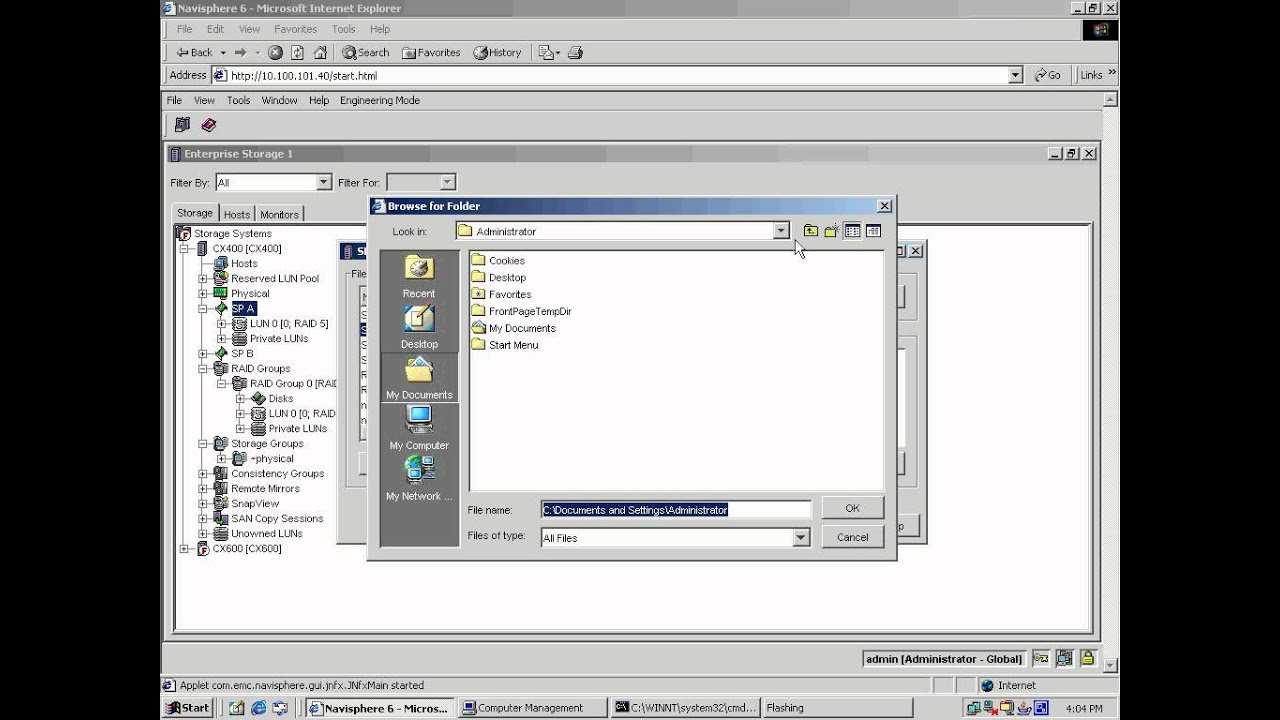The width and height of the screenshot is (1280, 720).
Task: Open the Files of type dropdown
Action: [x=800, y=538]
